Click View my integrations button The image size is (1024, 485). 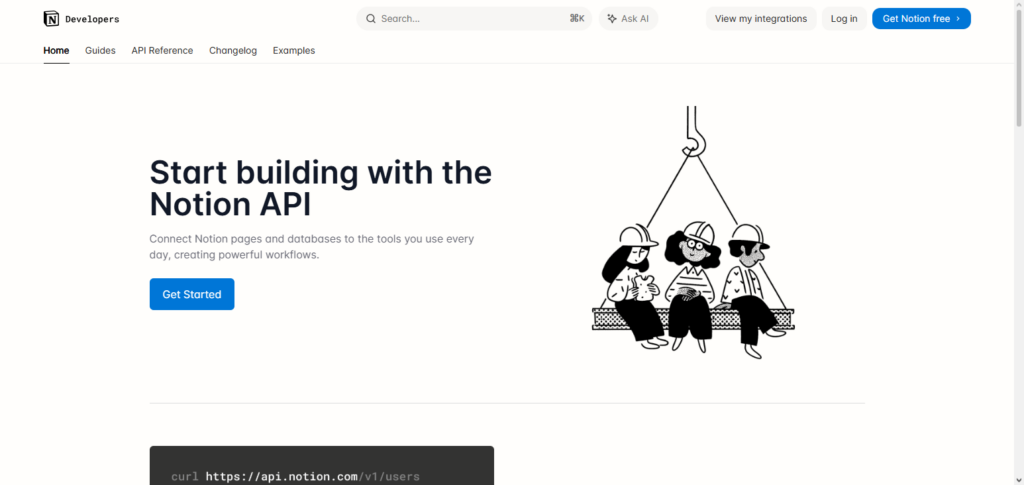pyautogui.click(x=761, y=19)
